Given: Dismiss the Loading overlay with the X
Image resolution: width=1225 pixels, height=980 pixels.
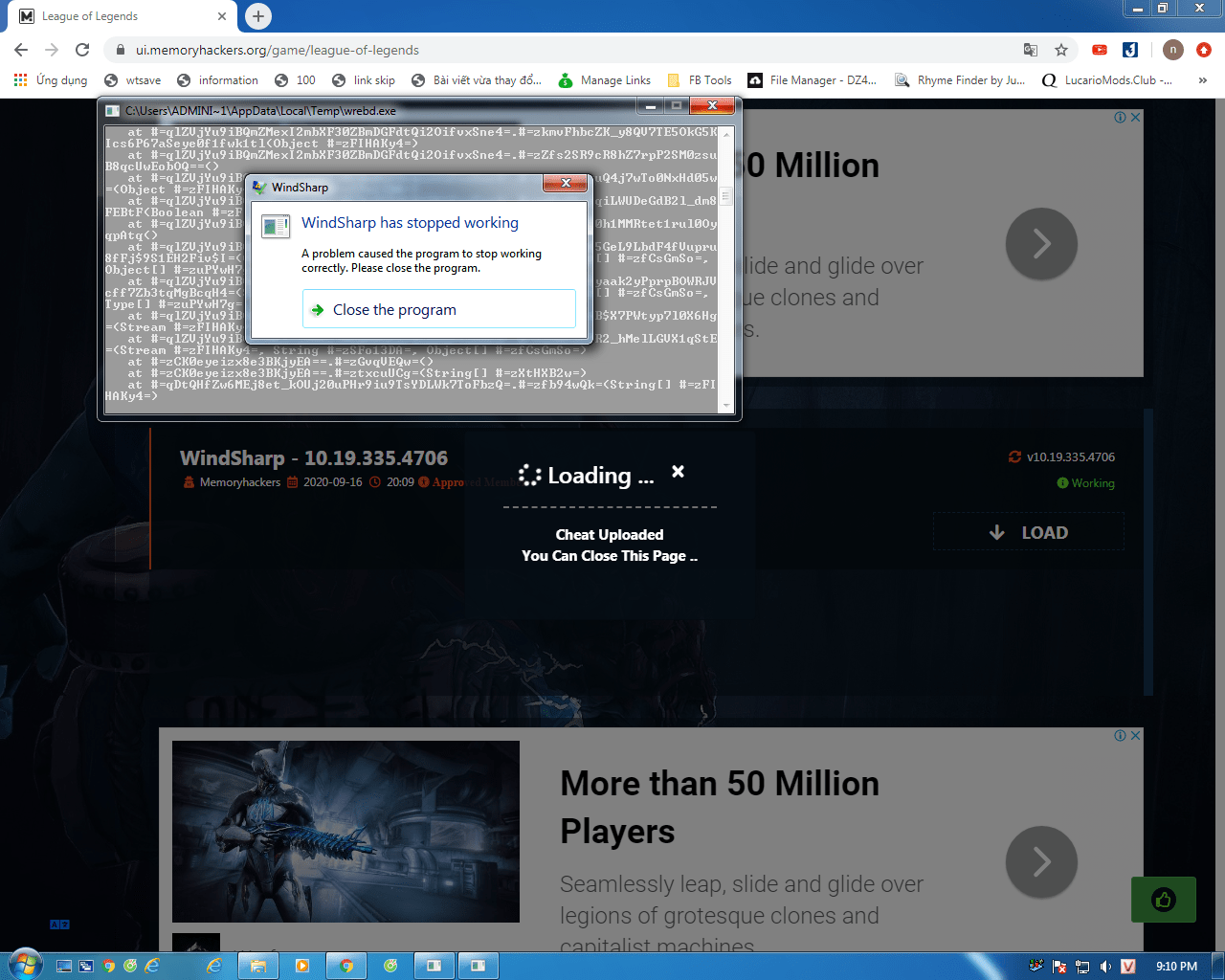Looking at the screenshot, I should (678, 471).
